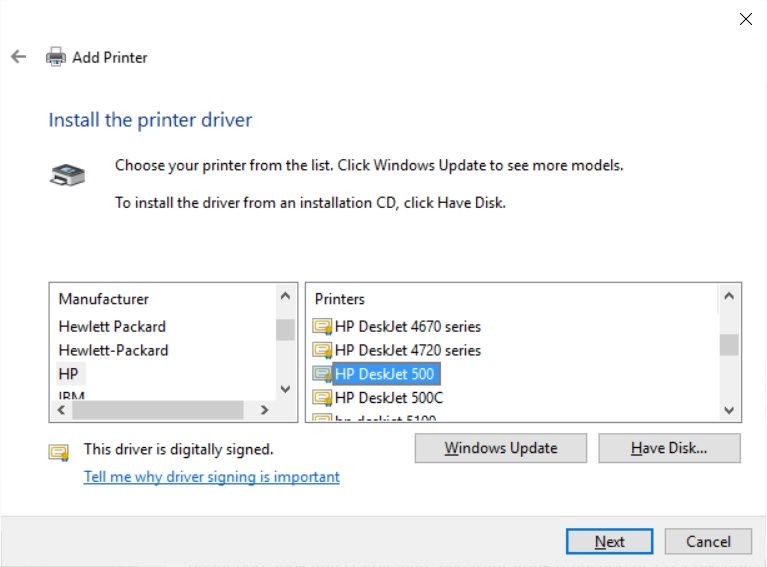
Task: Select HP DeskJet 500C printer
Action: [389, 398]
